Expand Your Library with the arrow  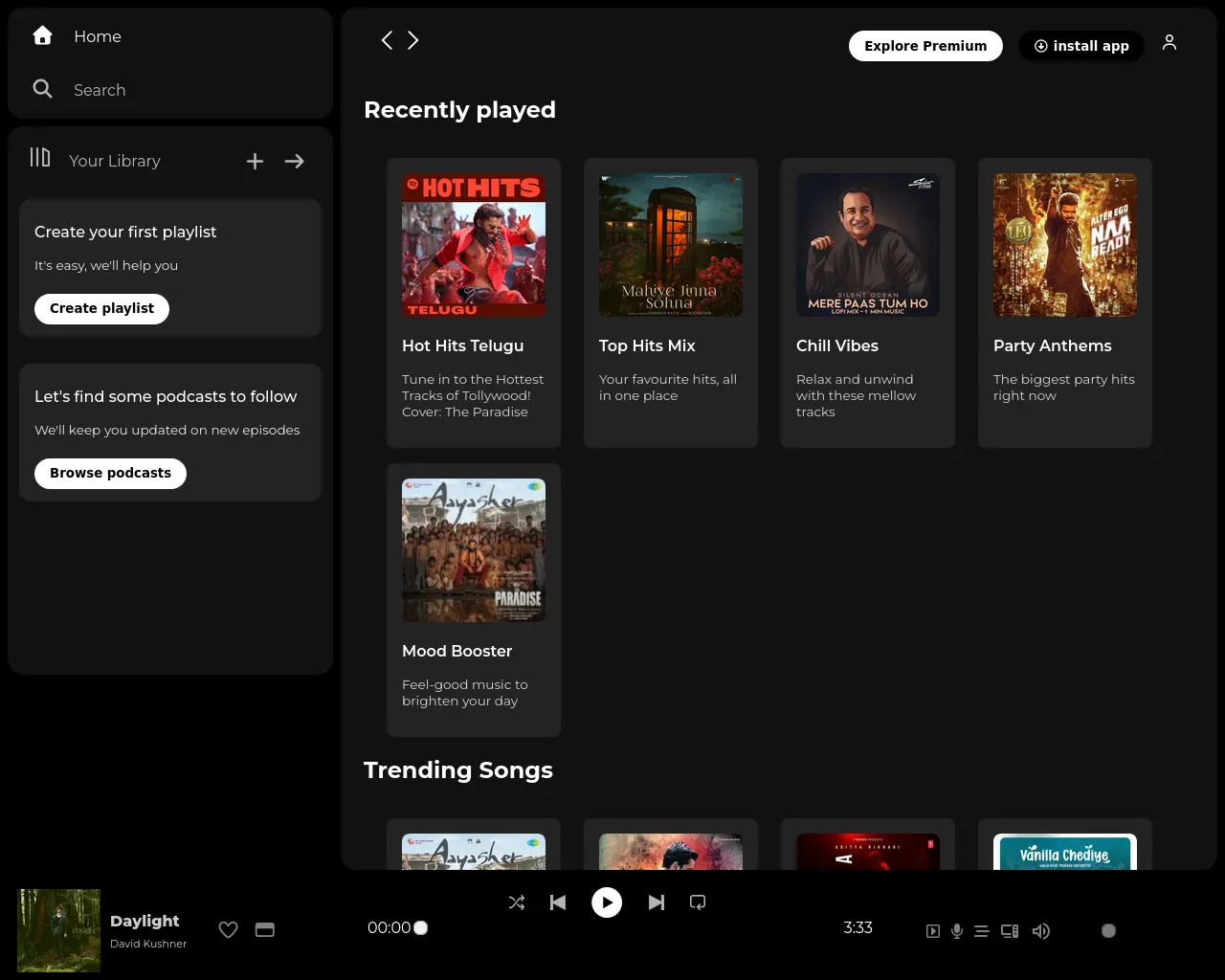click(x=295, y=162)
